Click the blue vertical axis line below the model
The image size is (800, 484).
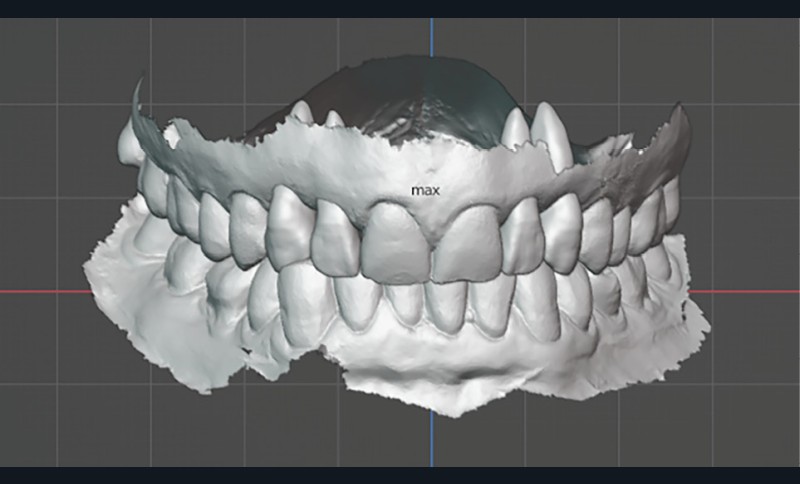click(x=432, y=445)
